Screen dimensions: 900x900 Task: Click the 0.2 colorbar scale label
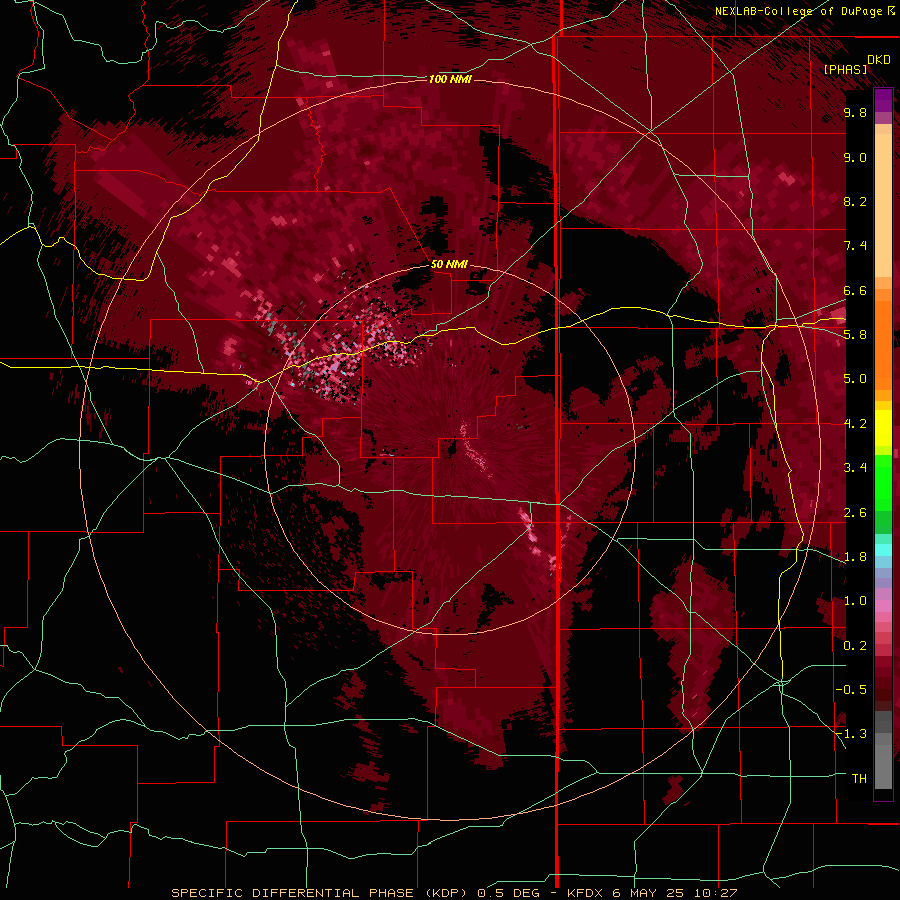click(855, 646)
